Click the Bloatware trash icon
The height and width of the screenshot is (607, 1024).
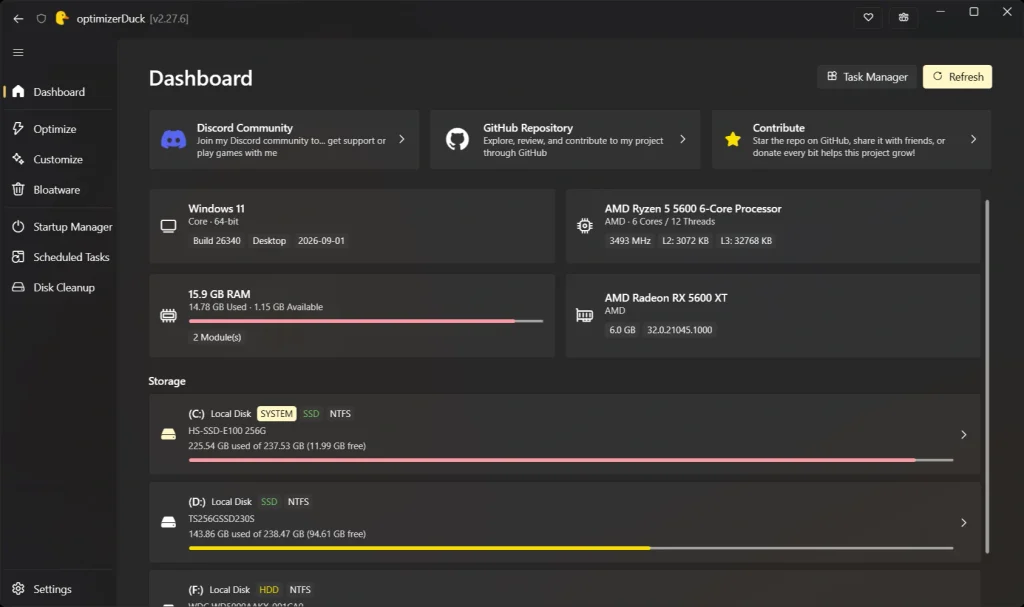click(18, 189)
